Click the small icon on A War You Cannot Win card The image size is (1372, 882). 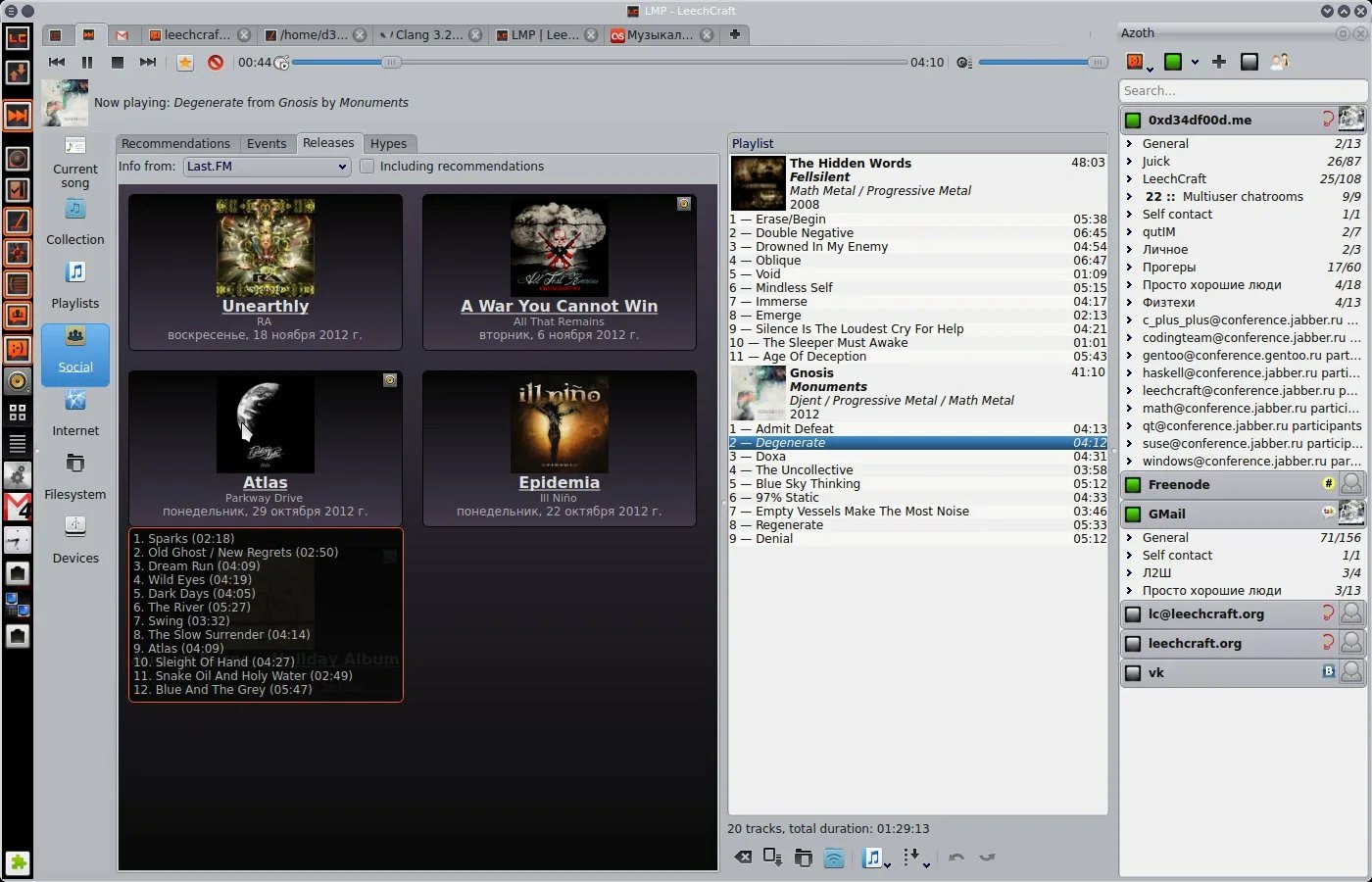coord(684,204)
